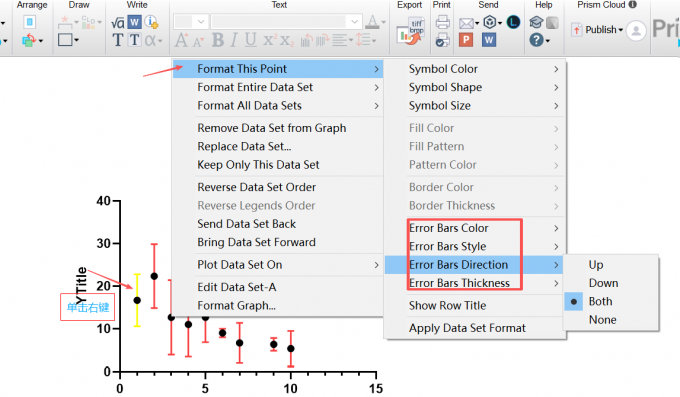680x397 pixels.
Task: Choose Error Bars Color menu item
Action: [448, 228]
